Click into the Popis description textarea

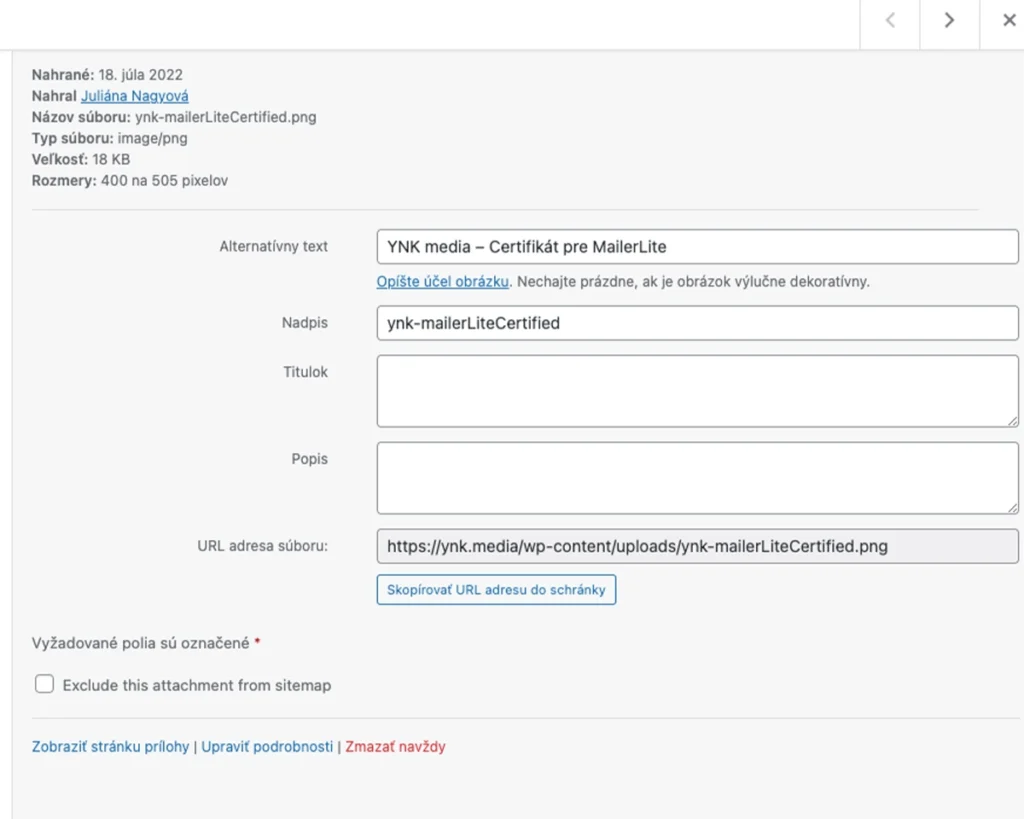pyautogui.click(x=697, y=478)
